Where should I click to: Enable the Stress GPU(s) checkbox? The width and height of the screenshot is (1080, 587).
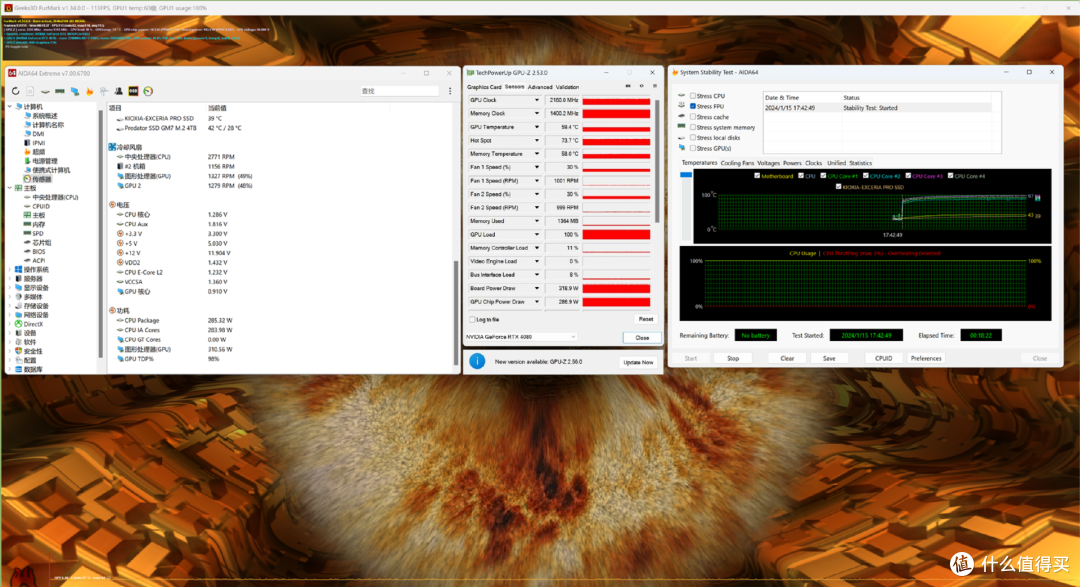coord(693,147)
